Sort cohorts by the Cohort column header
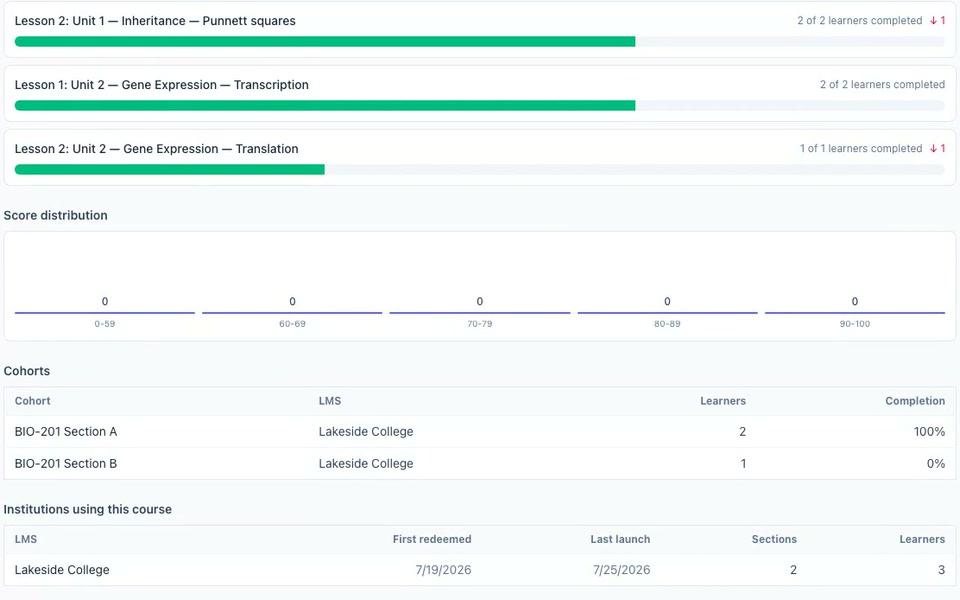Screen dimensions: 960x600 [32, 401]
